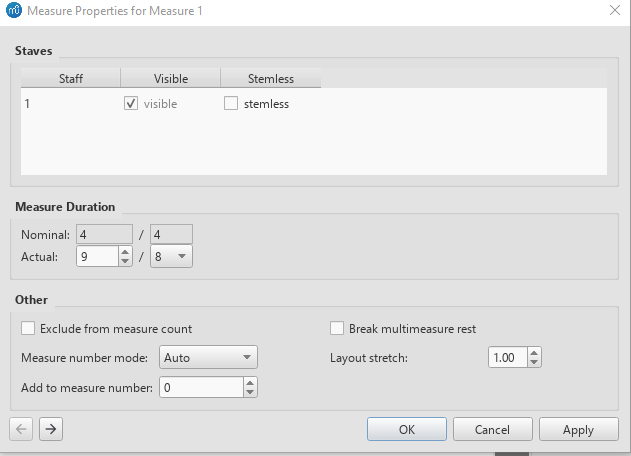Decrease Add to measure number value

click(x=250, y=391)
